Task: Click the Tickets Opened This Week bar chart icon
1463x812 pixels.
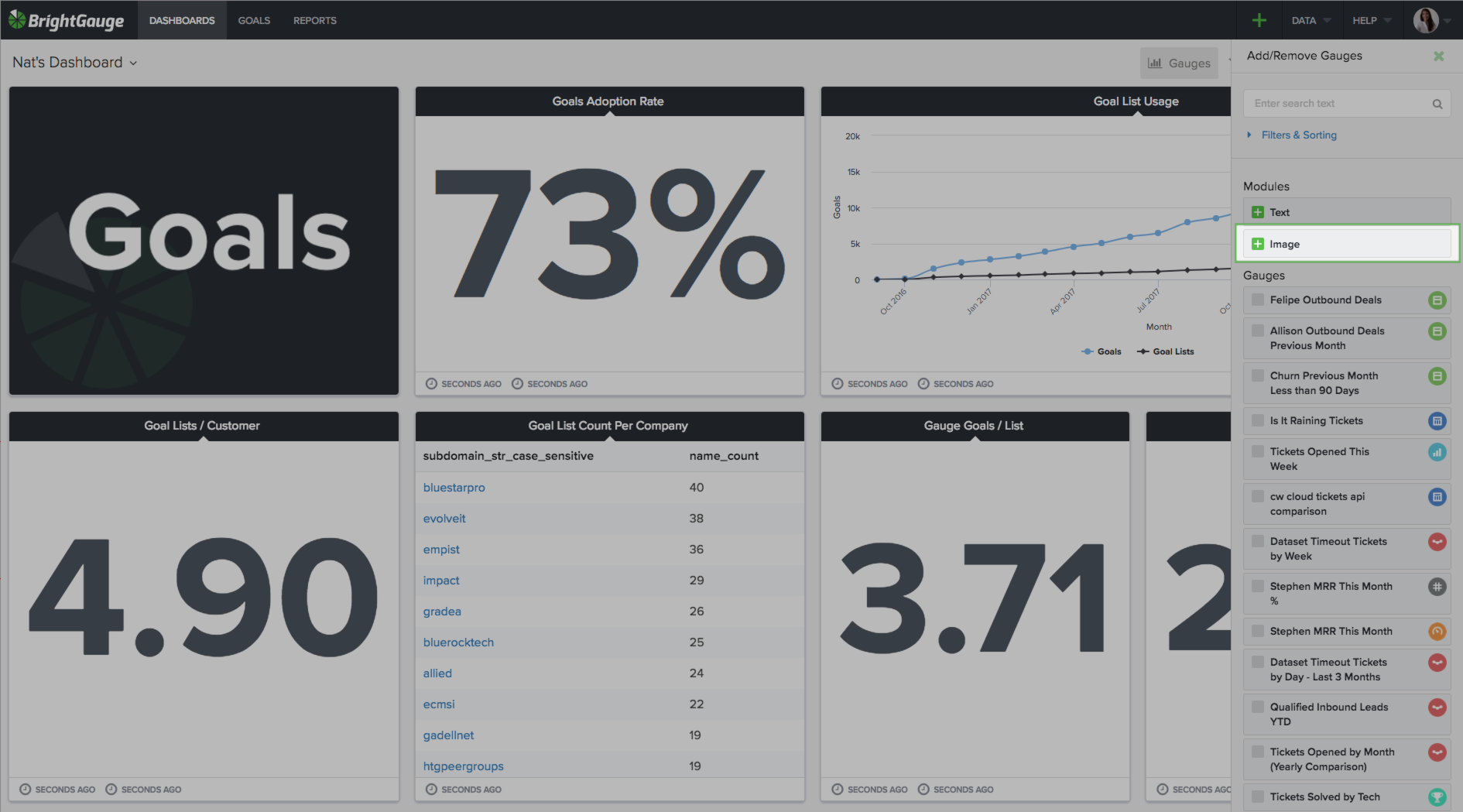Action: [1437, 452]
